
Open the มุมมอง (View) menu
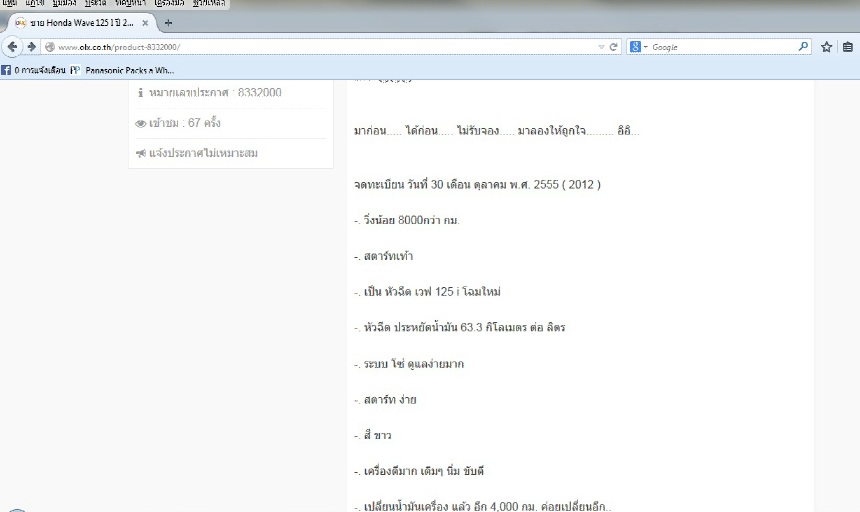point(64,3)
